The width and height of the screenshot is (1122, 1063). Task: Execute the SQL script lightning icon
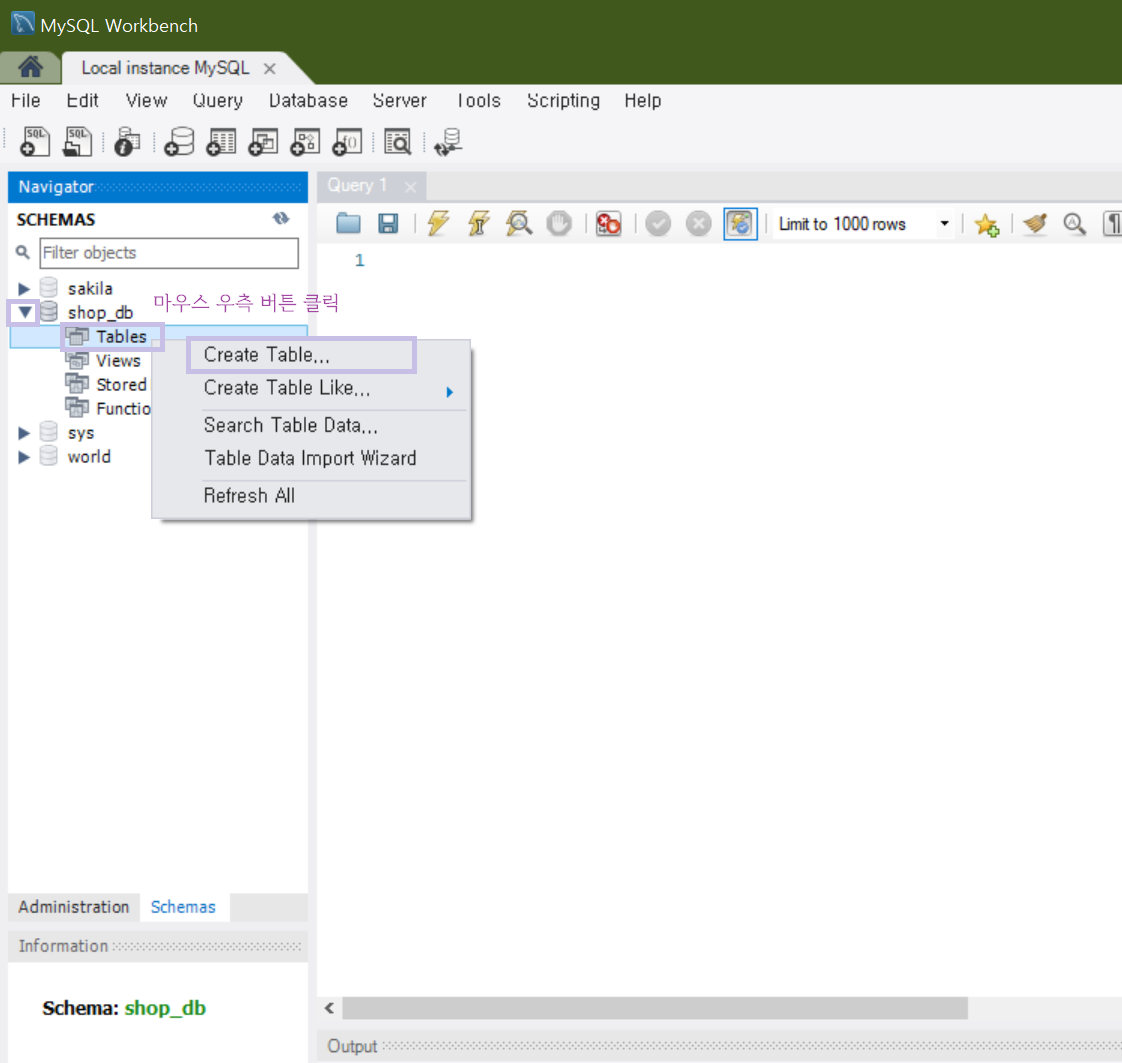tap(438, 224)
